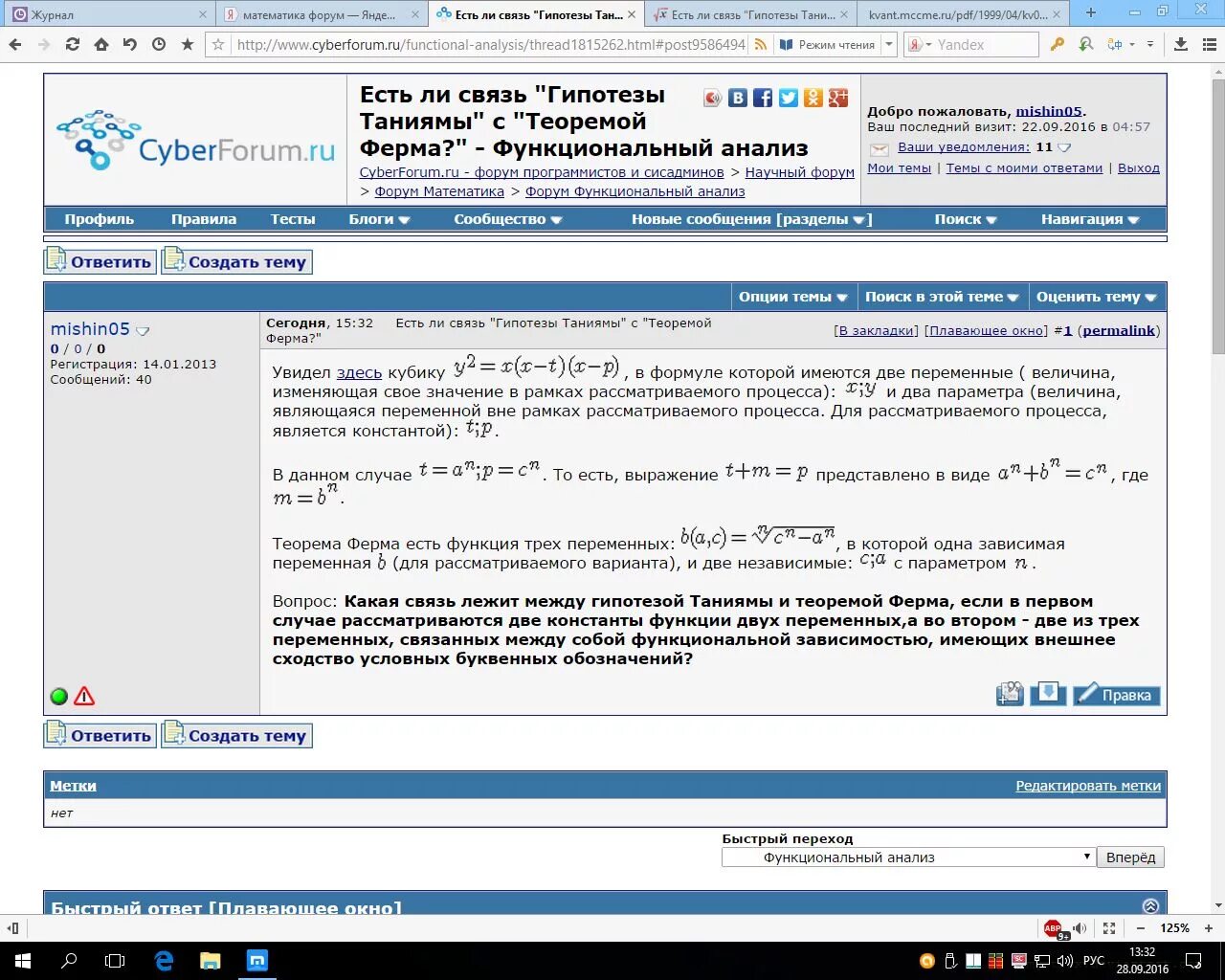Open the post permalink
This screenshot has width=1225, height=980.
click(x=1119, y=330)
